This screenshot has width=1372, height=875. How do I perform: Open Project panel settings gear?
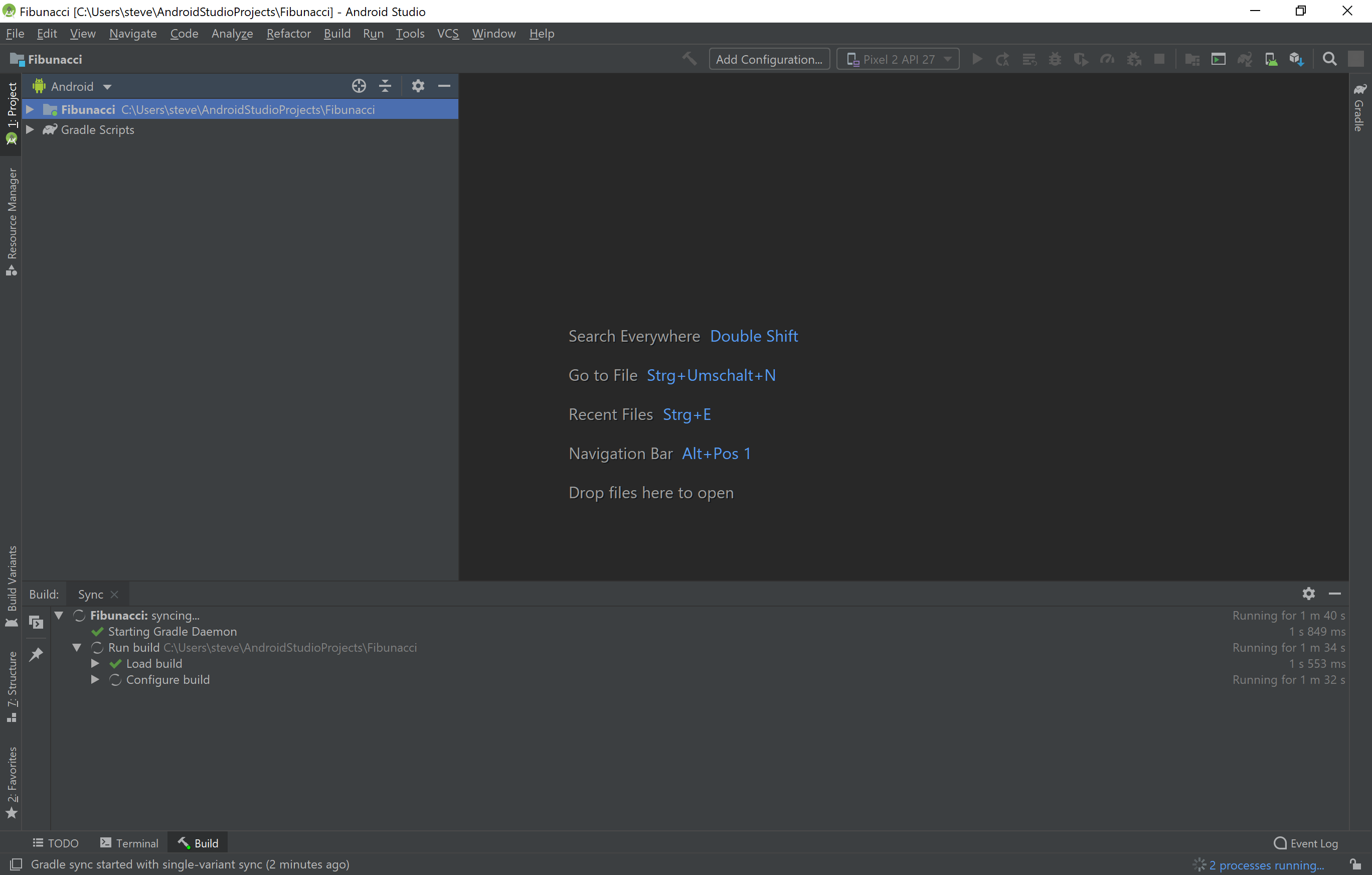[418, 86]
